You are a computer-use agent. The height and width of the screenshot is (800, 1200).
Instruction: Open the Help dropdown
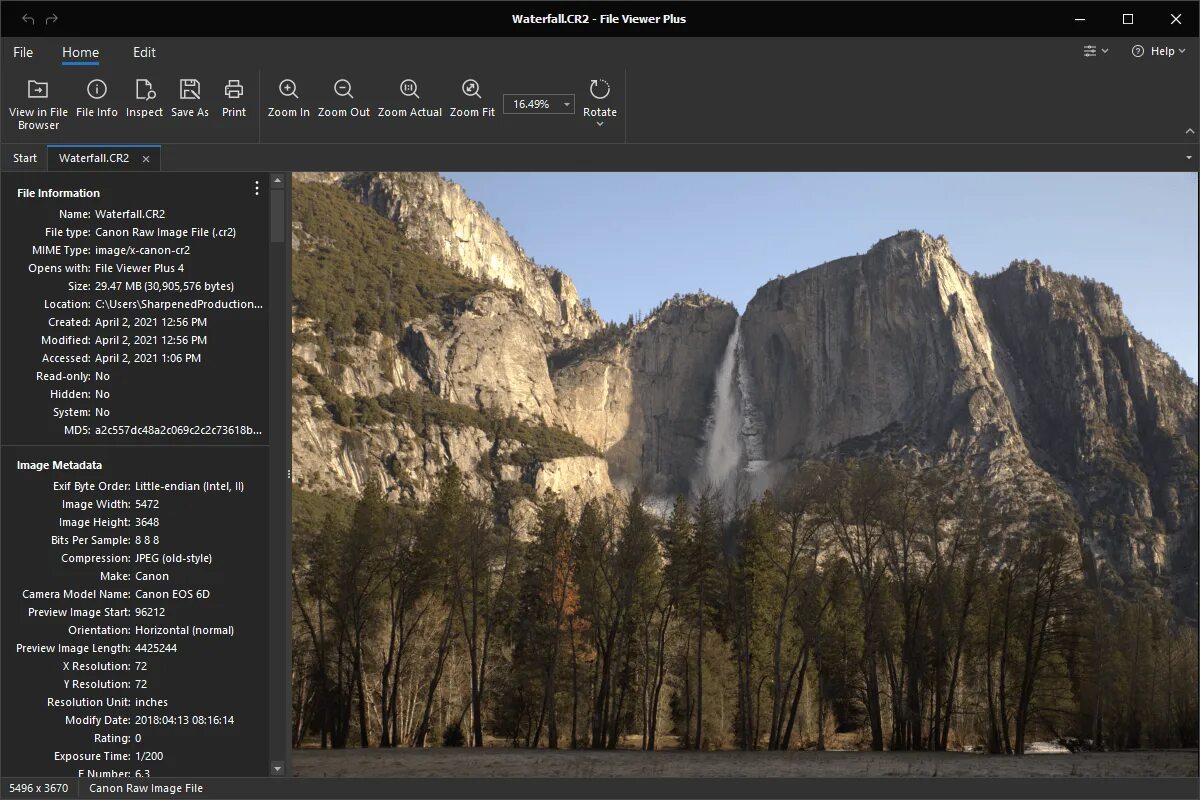click(1158, 51)
